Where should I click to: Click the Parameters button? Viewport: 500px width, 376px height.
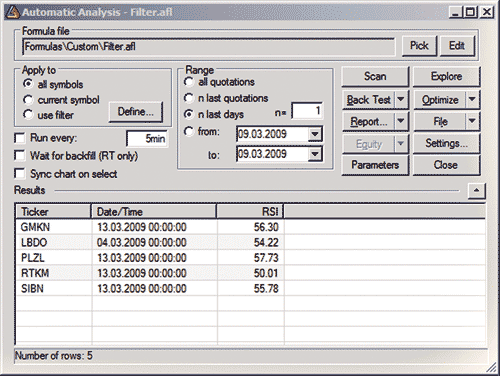375,165
